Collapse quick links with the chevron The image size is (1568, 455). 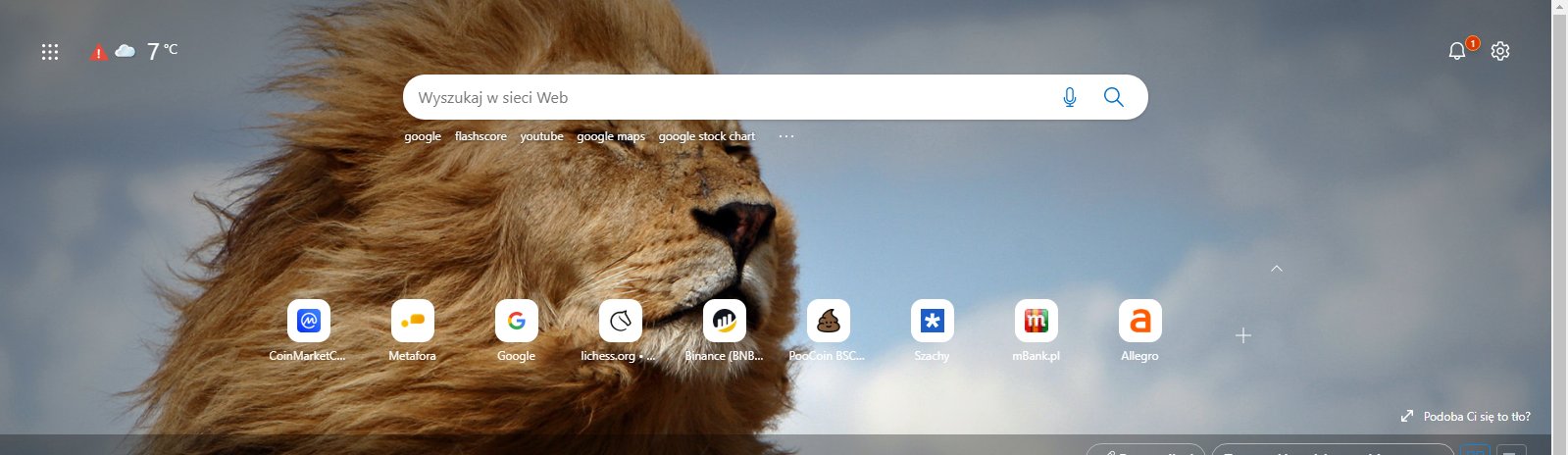(1277, 268)
